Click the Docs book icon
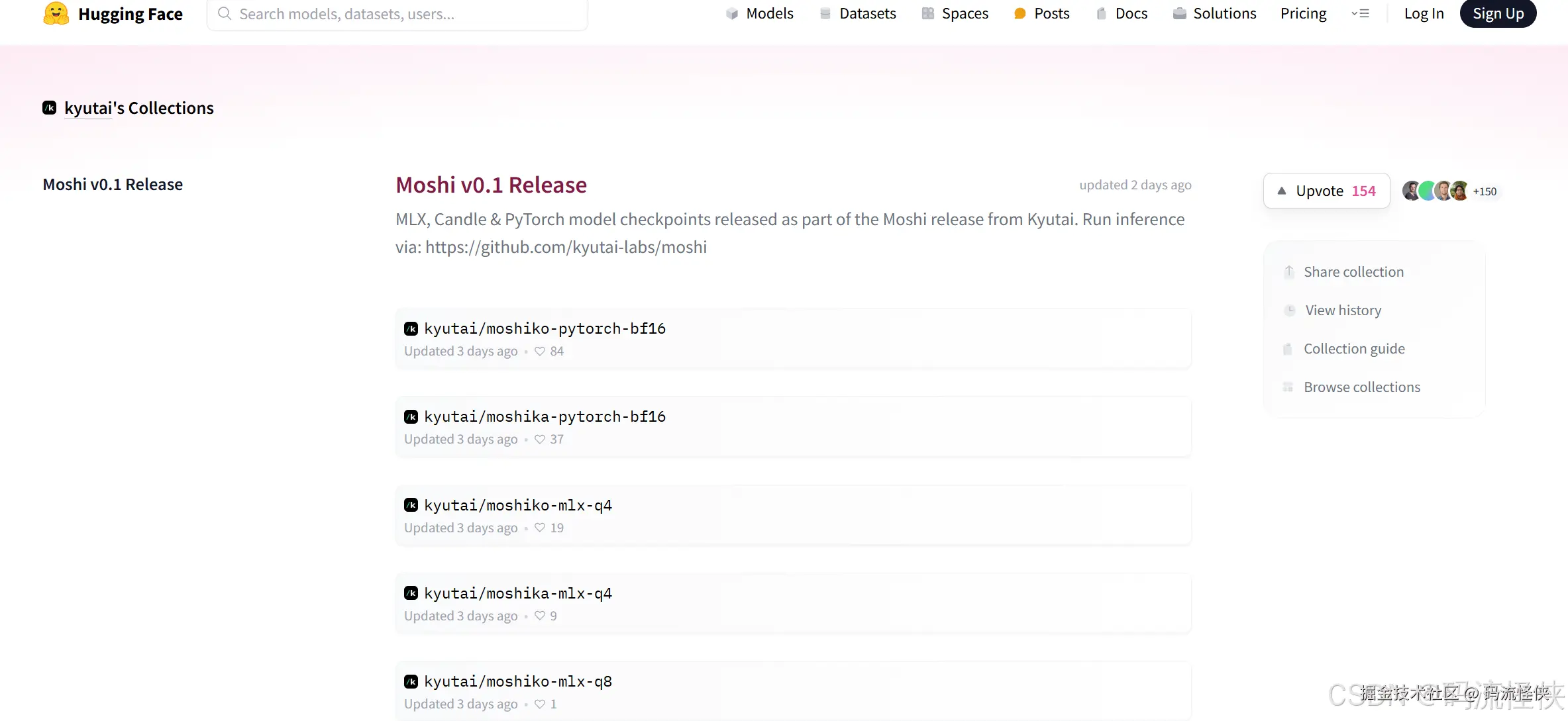This screenshot has height=721, width=1568. pyautogui.click(x=1101, y=14)
